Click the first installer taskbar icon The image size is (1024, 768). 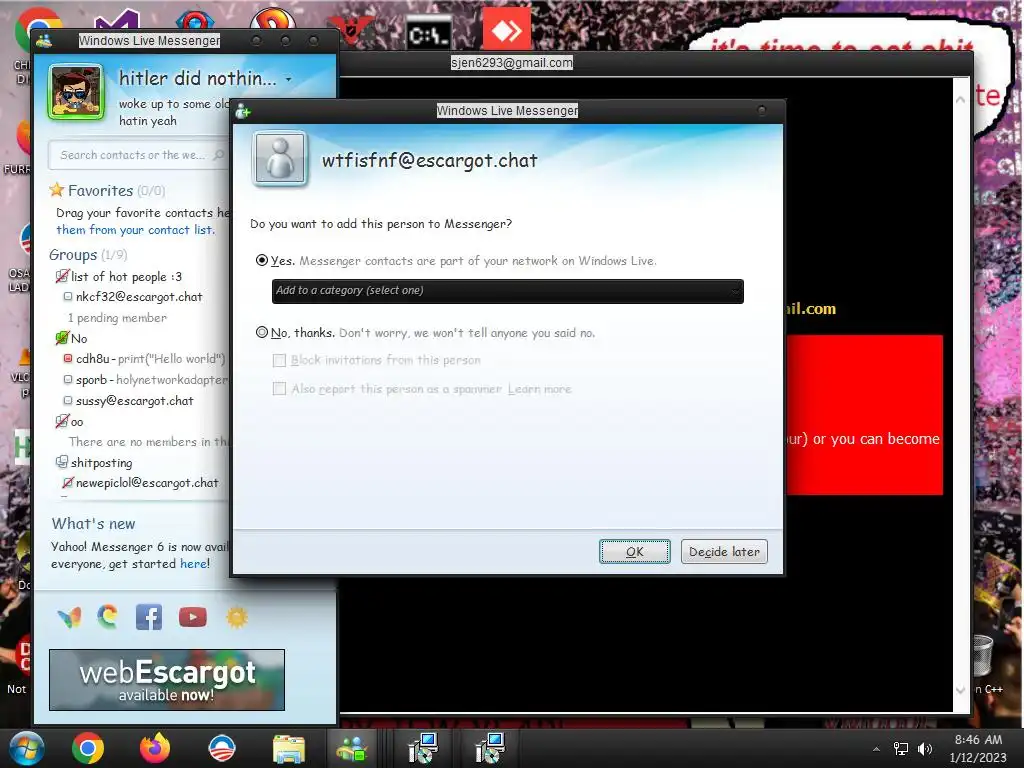pyautogui.click(x=423, y=748)
